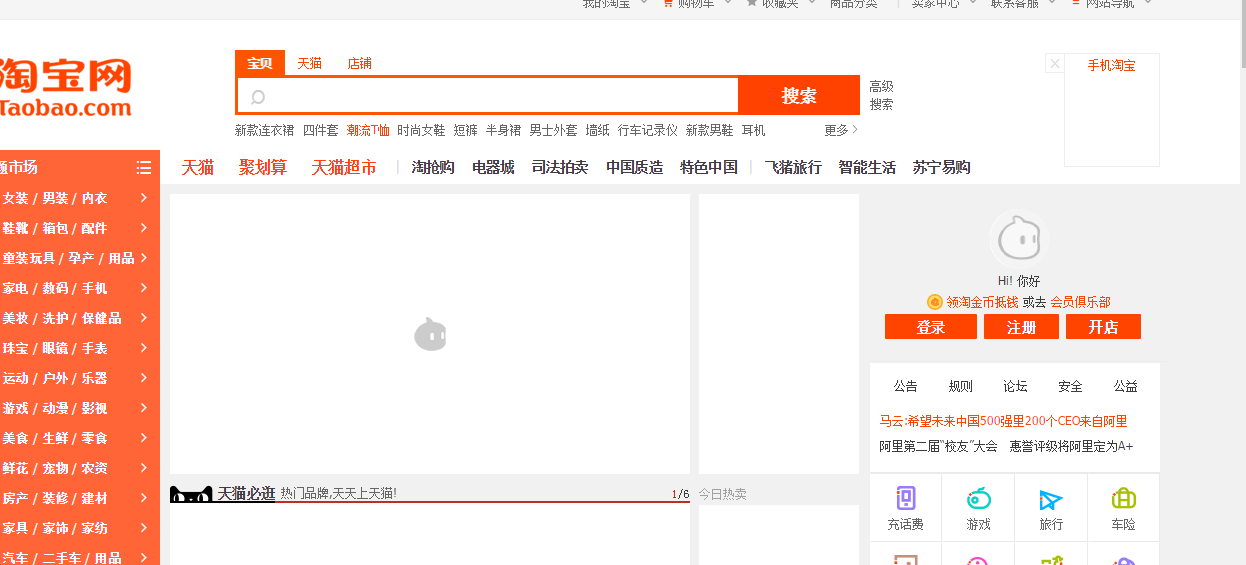Open the 充话费 phone recharge icon

[906, 498]
